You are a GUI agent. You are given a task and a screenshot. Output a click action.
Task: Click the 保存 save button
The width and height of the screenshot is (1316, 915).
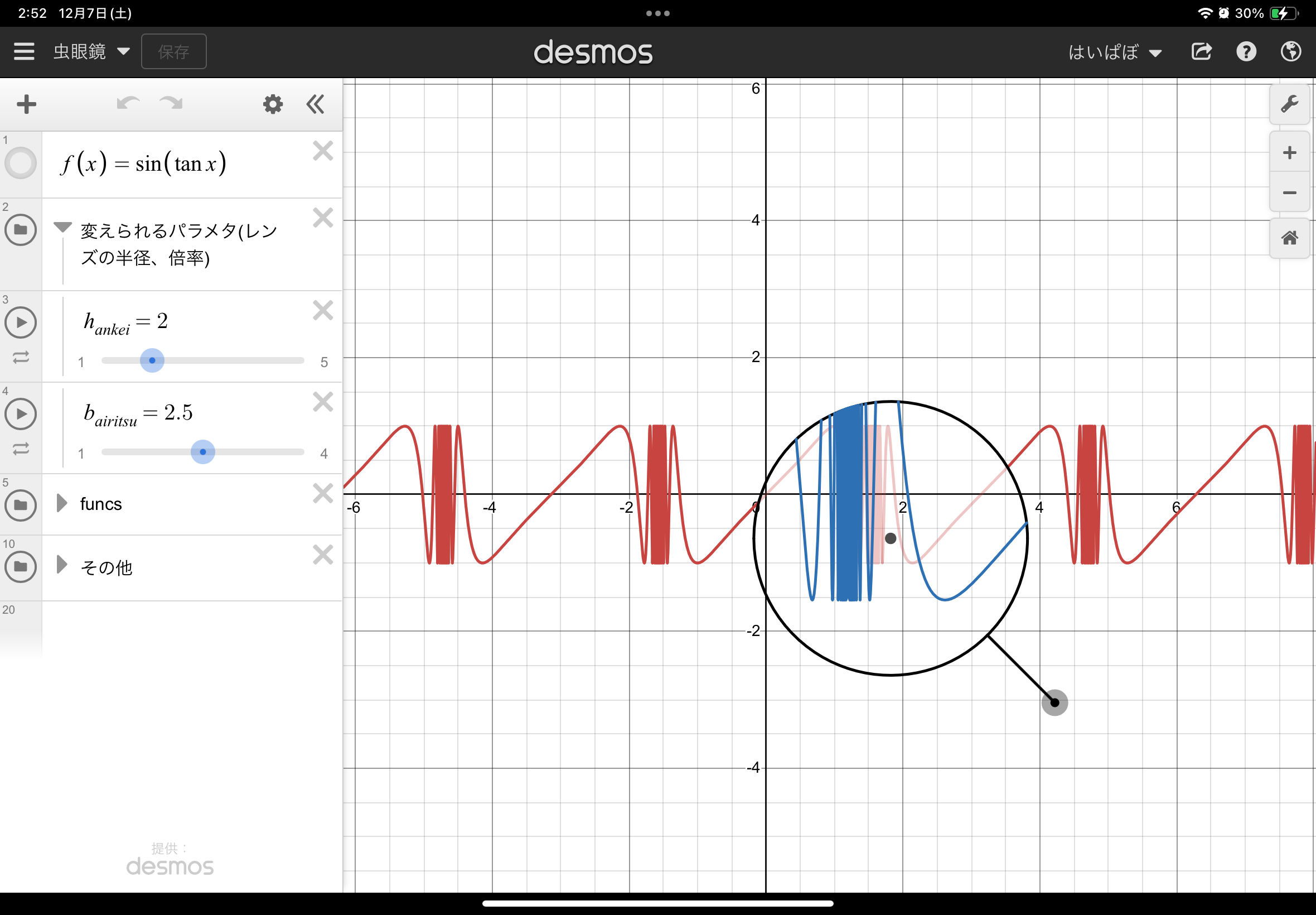point(173,51)
